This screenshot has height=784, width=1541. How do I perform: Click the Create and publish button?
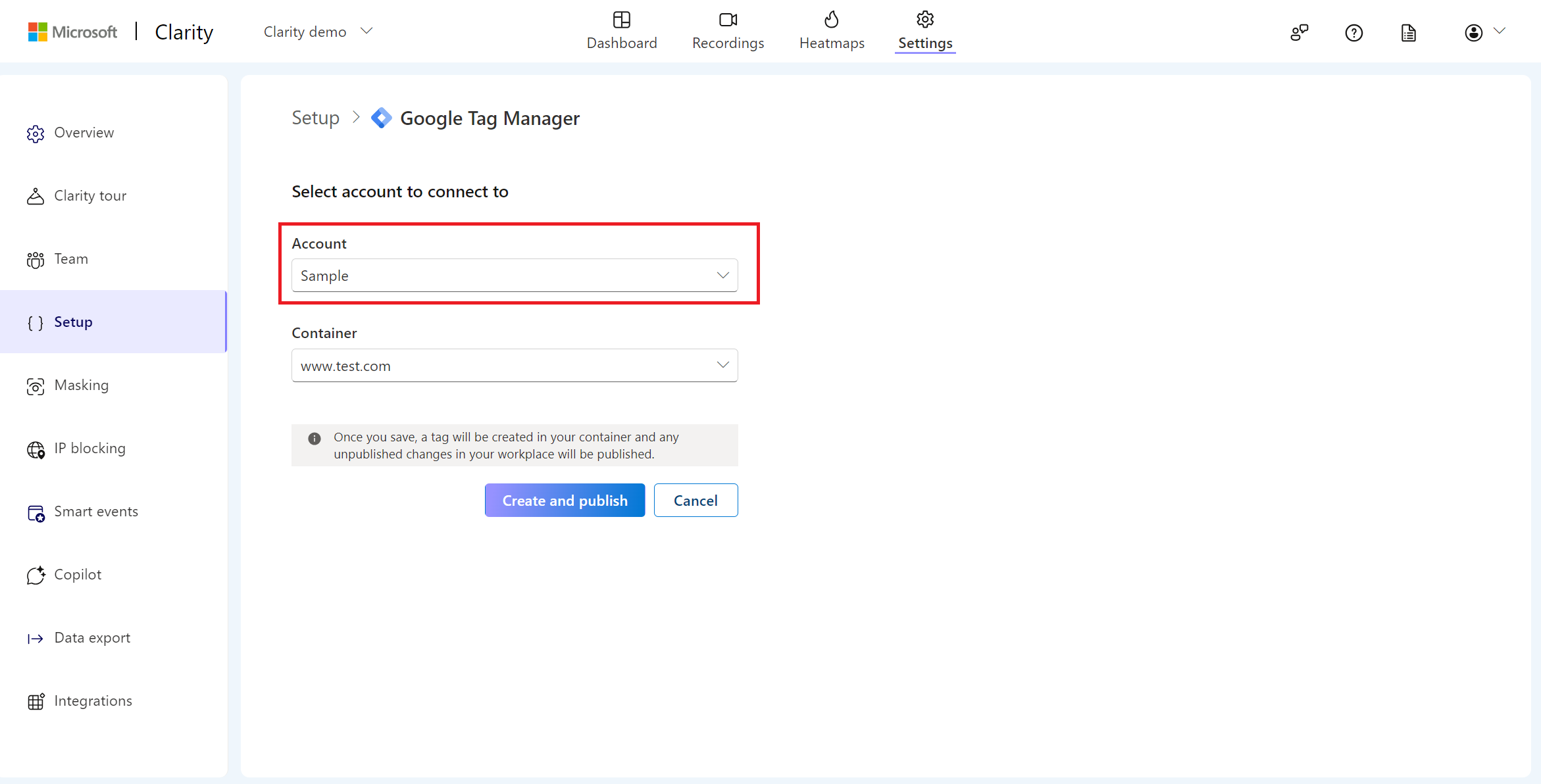565,501
